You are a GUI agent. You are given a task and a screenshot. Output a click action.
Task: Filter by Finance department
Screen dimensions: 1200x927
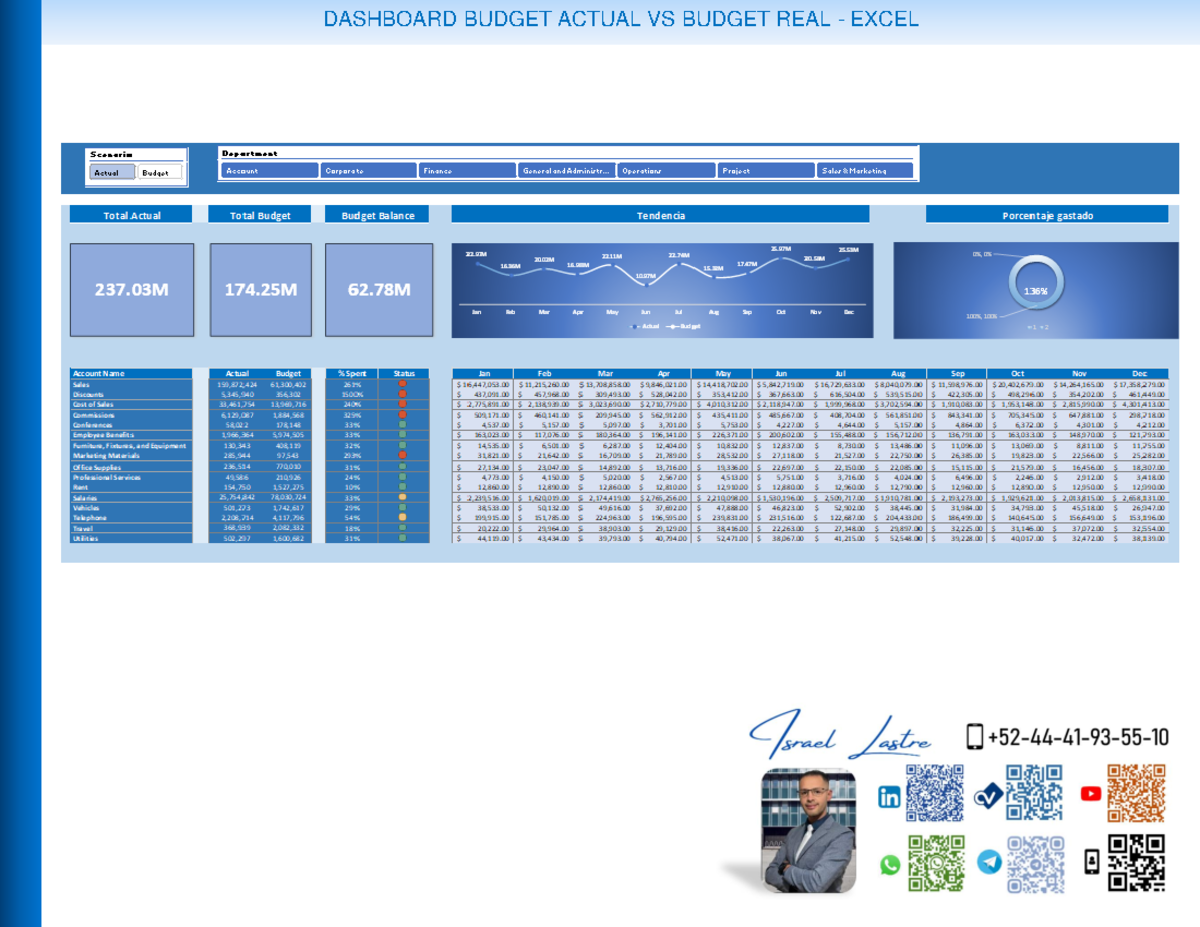pyautogui.click(x=468, y=171)
